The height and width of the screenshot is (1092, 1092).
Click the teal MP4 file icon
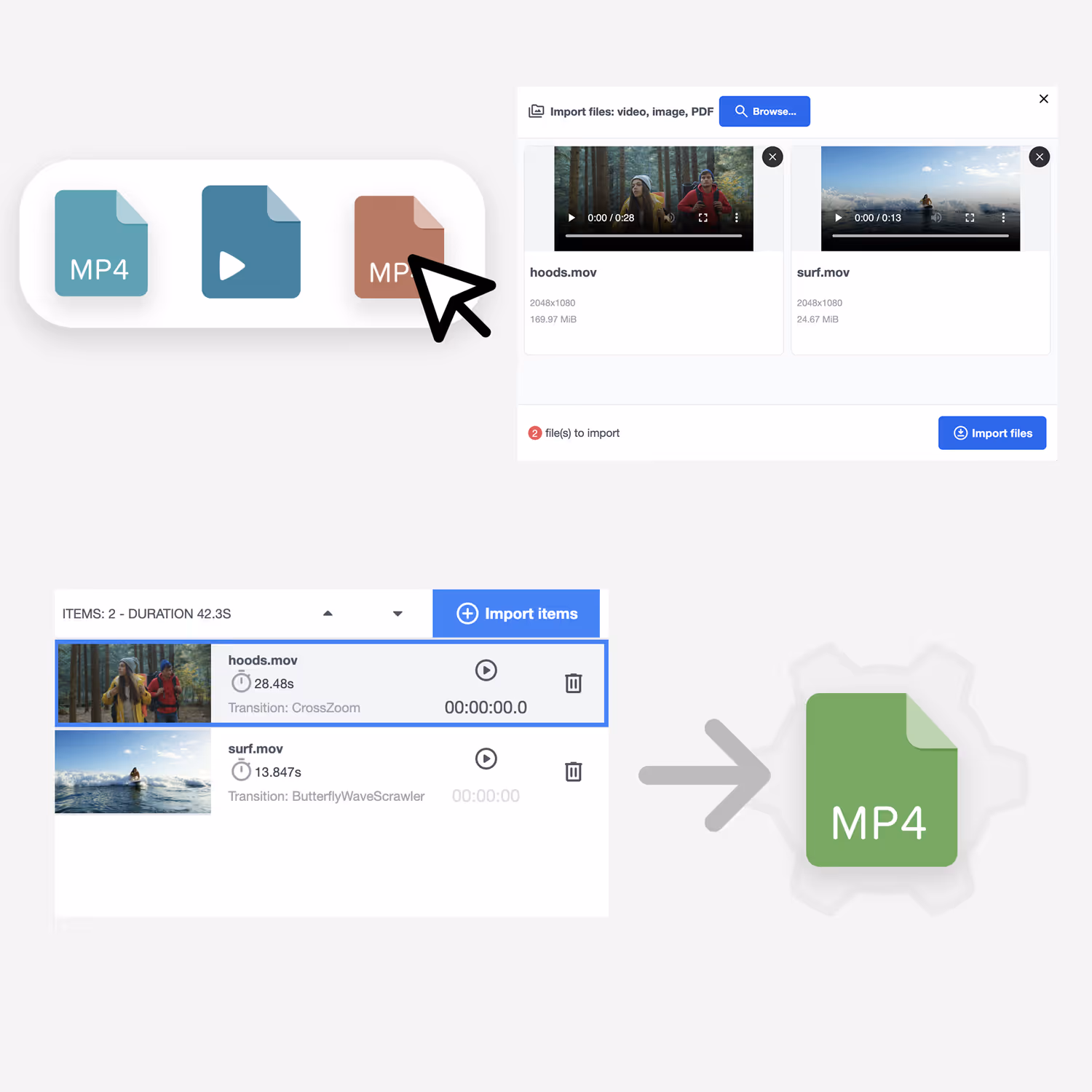(101, 243)
